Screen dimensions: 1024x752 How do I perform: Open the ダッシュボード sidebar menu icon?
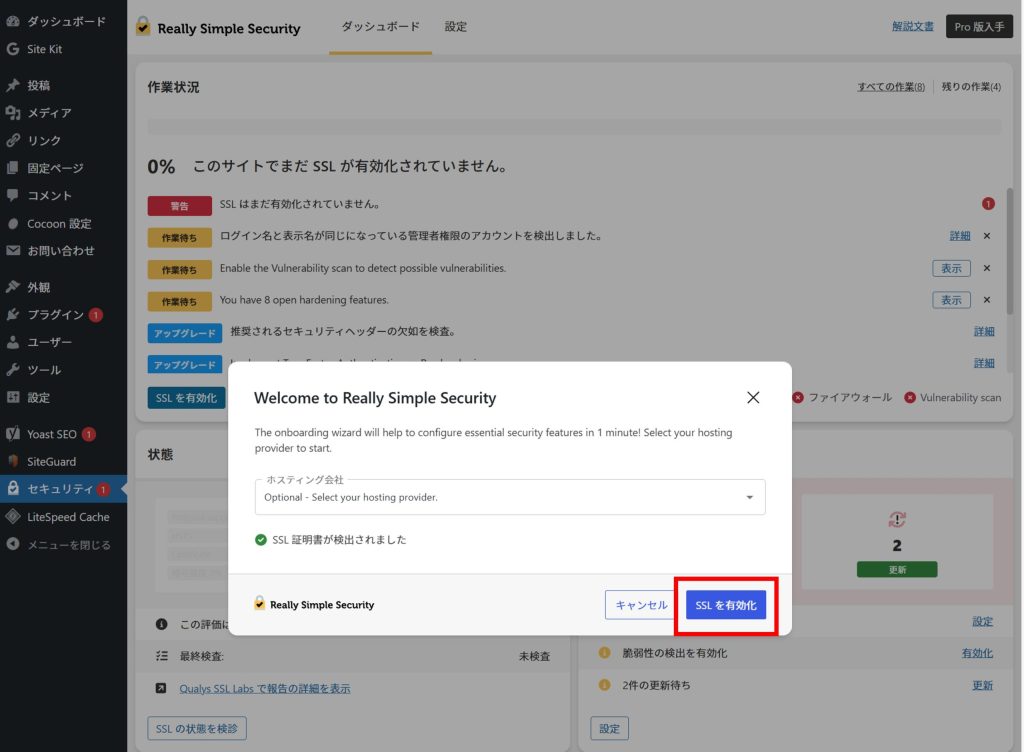click(x=13, y=21)
